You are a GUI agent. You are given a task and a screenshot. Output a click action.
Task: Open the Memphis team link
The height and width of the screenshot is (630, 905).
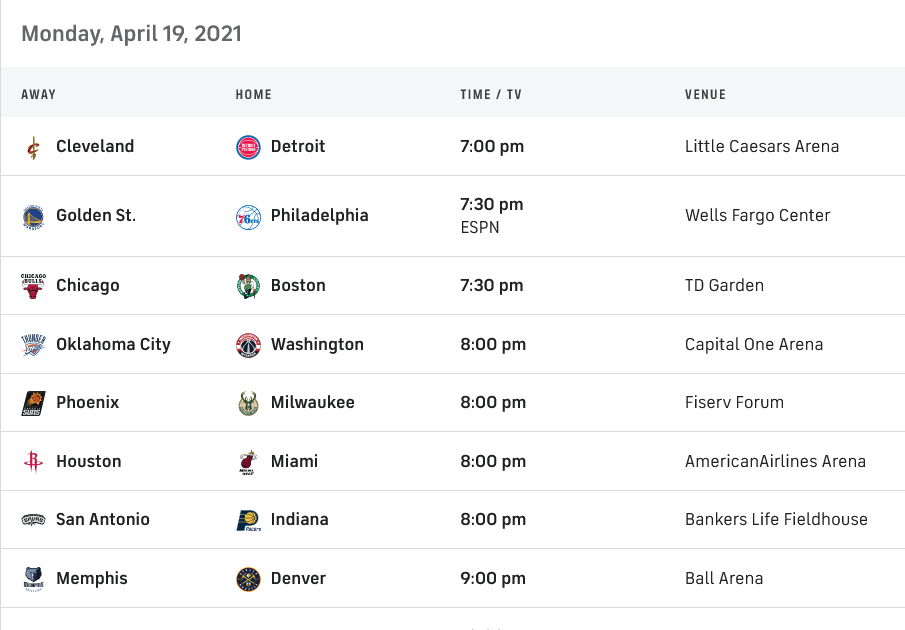tap(92, 579)
